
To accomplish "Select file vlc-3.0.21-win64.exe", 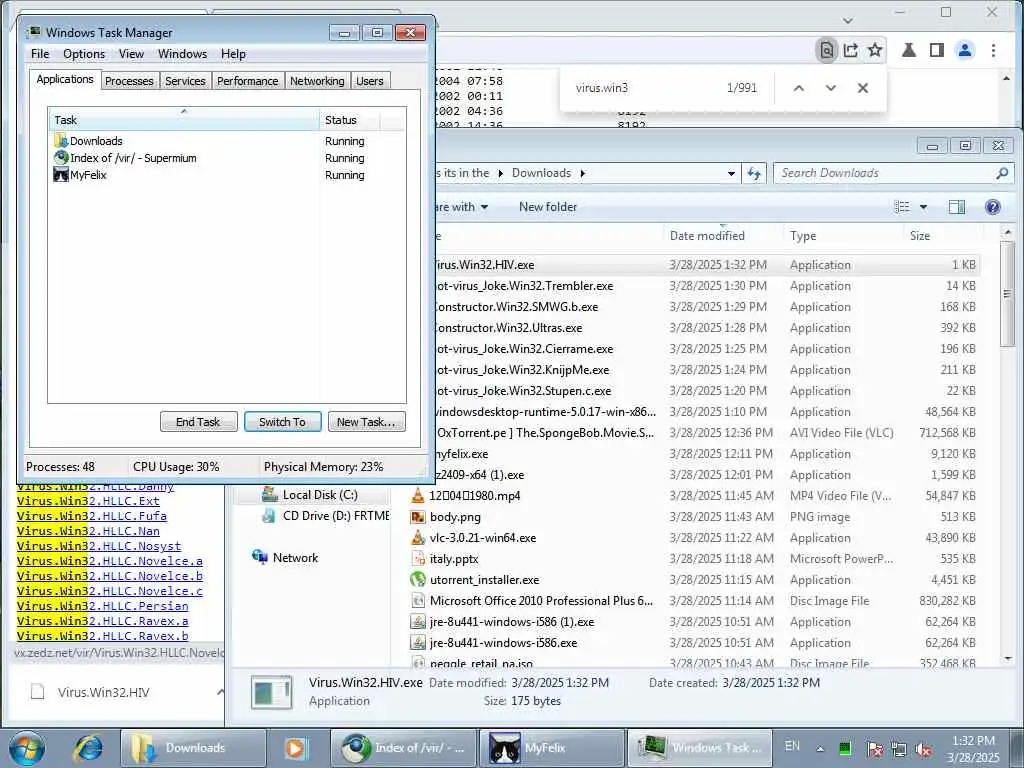I will 693,538.
